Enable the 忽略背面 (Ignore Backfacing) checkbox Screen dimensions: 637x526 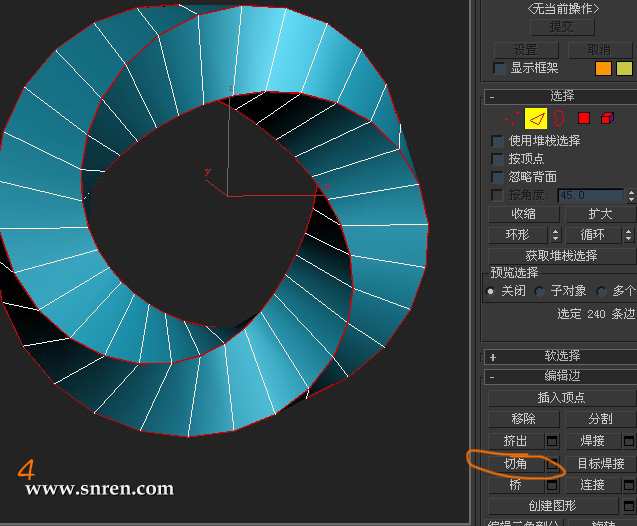(x=498, y=177)
